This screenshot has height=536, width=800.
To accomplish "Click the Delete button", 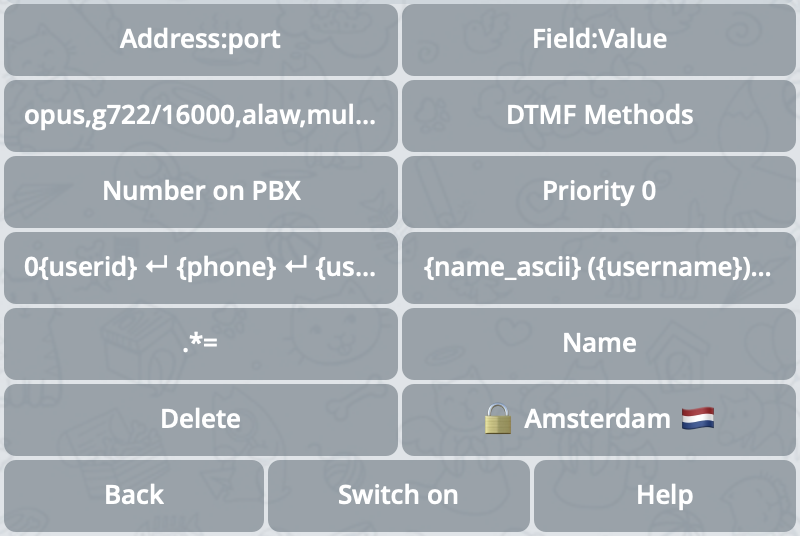I will tap(201, 420).
